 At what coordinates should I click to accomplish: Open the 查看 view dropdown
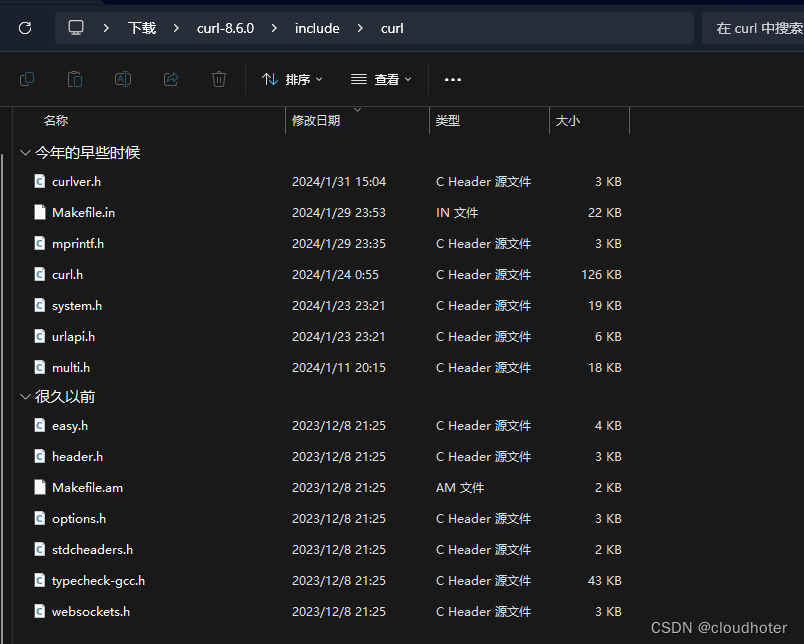click(381, 79)
